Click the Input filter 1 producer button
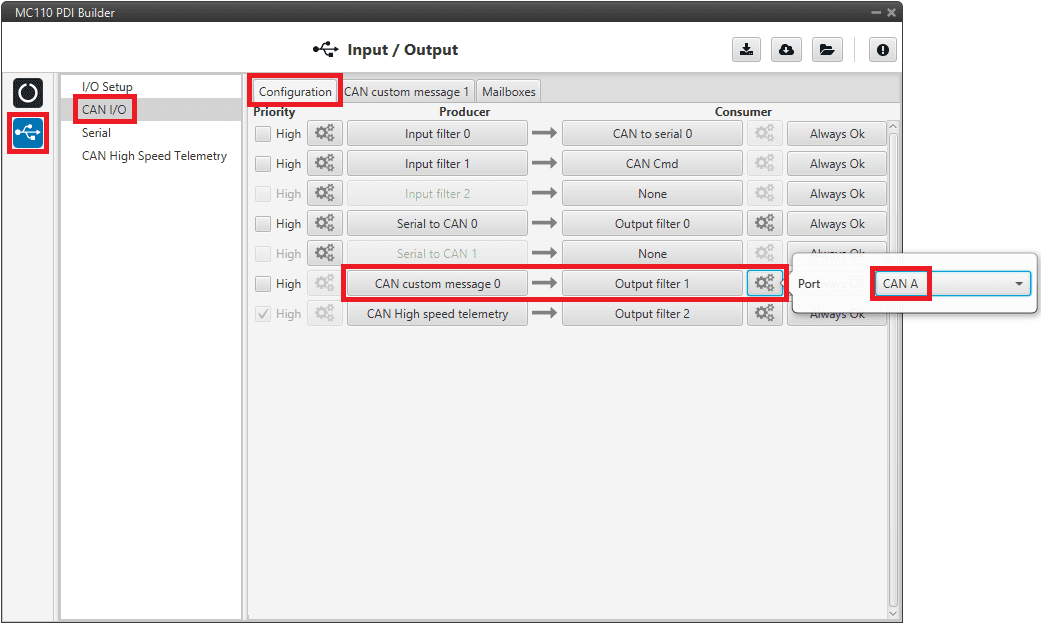Viewport: 1041px width, 626px height. (x=437, y=164)
